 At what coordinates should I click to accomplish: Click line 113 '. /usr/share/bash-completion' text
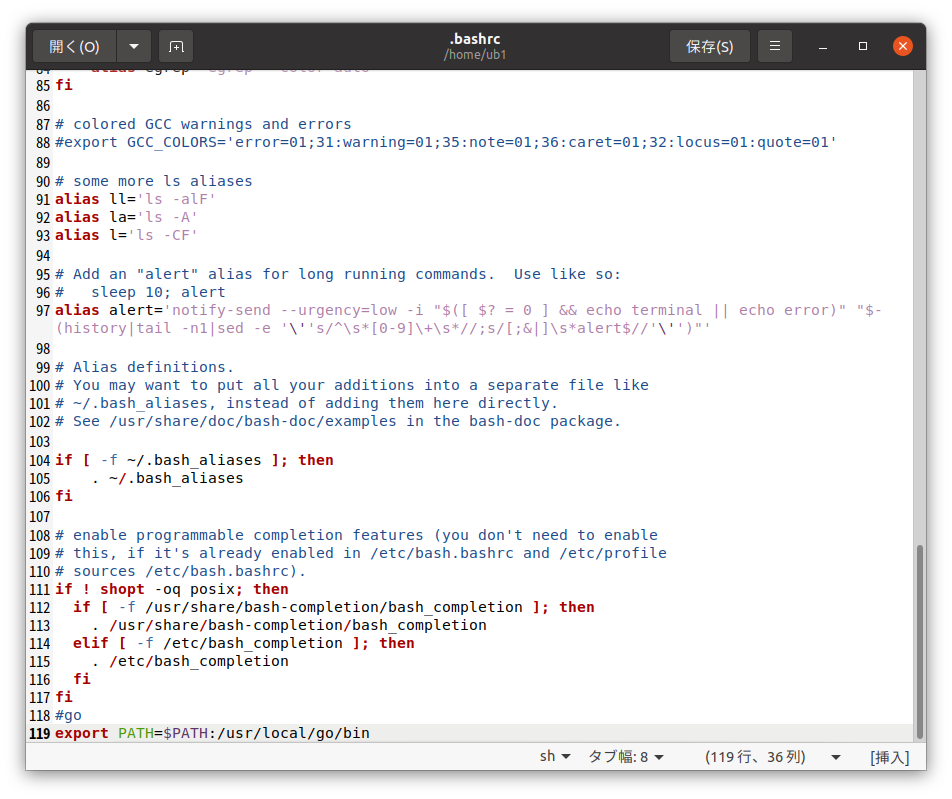coord(289,625)
